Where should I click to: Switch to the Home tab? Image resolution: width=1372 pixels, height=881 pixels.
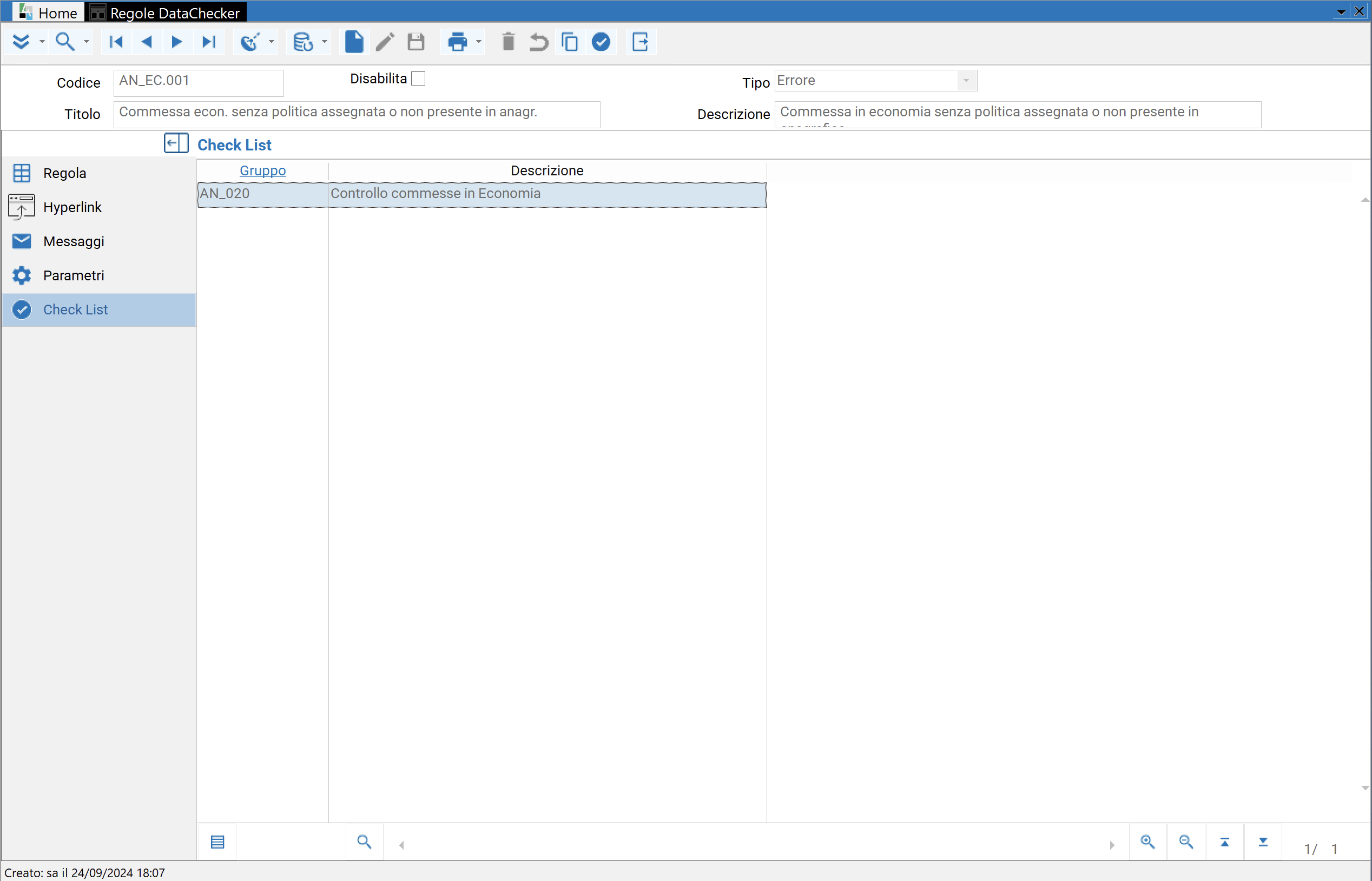(x=48, y=12)
